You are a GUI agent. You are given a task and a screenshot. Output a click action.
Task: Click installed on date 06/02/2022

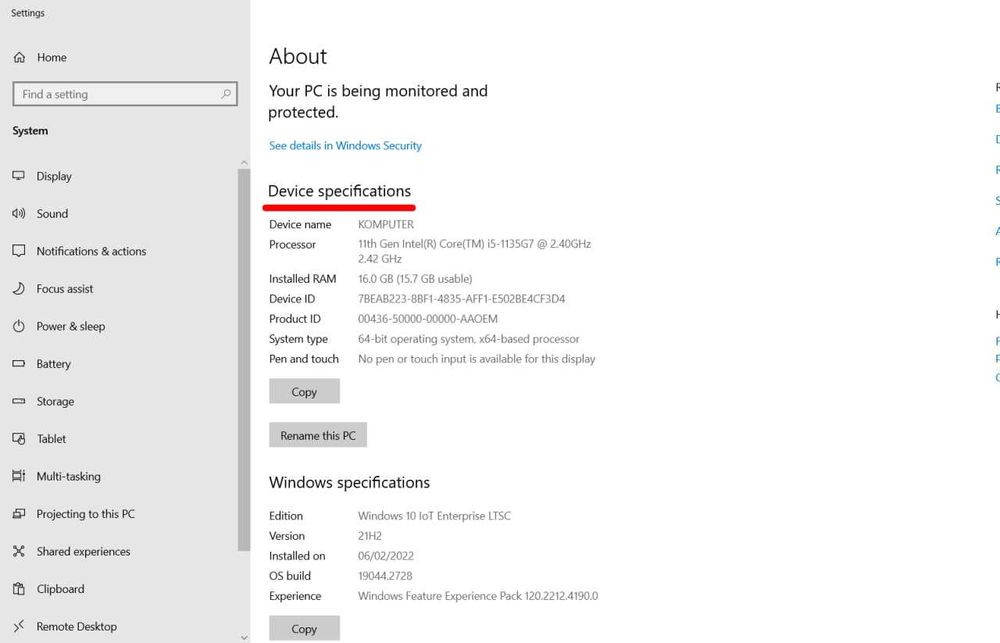pos(386,556)
